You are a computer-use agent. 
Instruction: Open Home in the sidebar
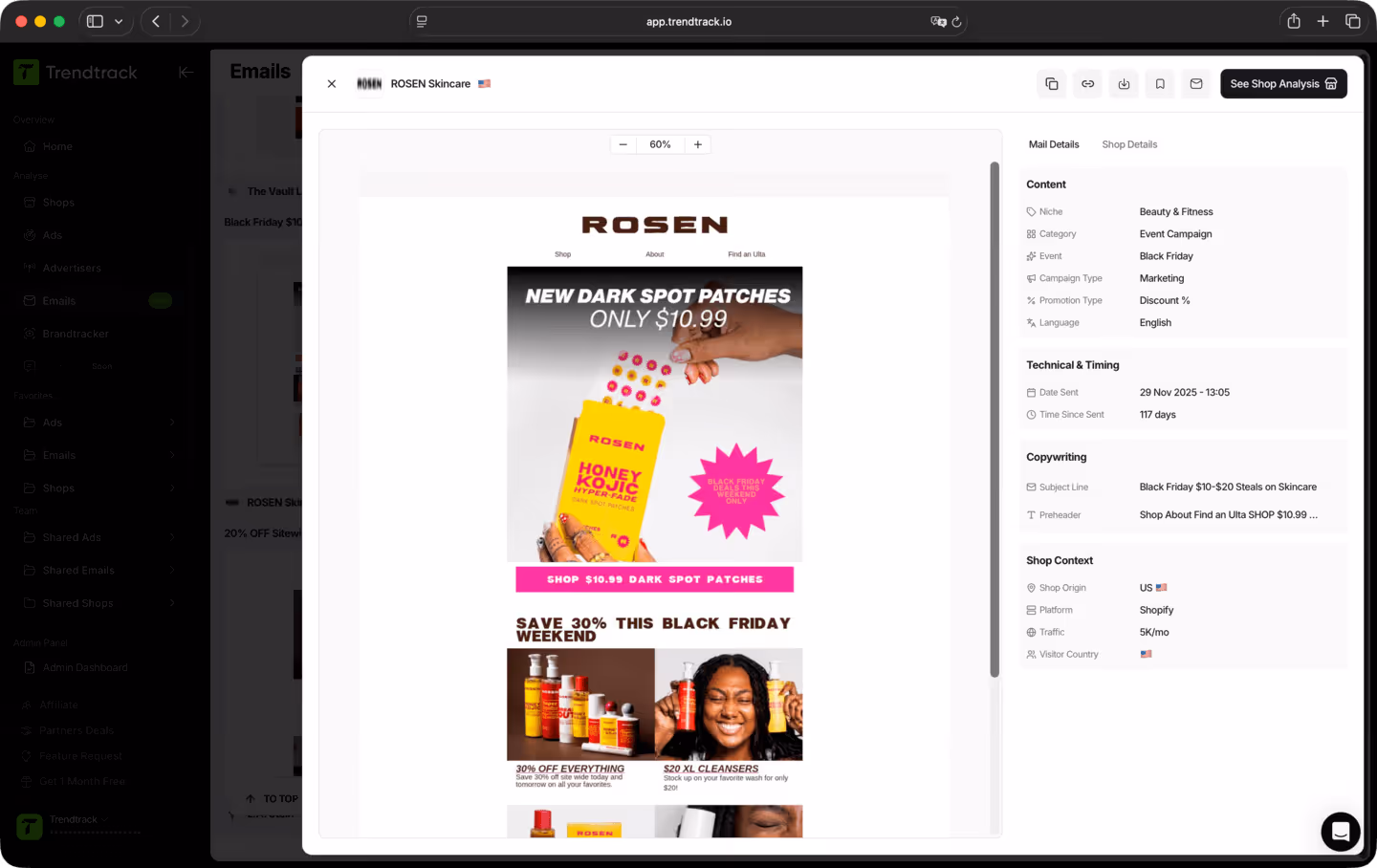click(57, 146)
